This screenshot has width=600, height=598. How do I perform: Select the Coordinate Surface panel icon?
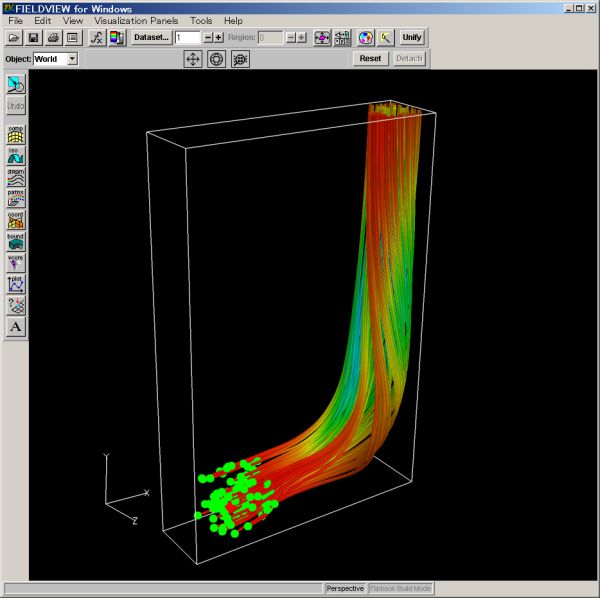pyautogui.click(x=16, y=219)
